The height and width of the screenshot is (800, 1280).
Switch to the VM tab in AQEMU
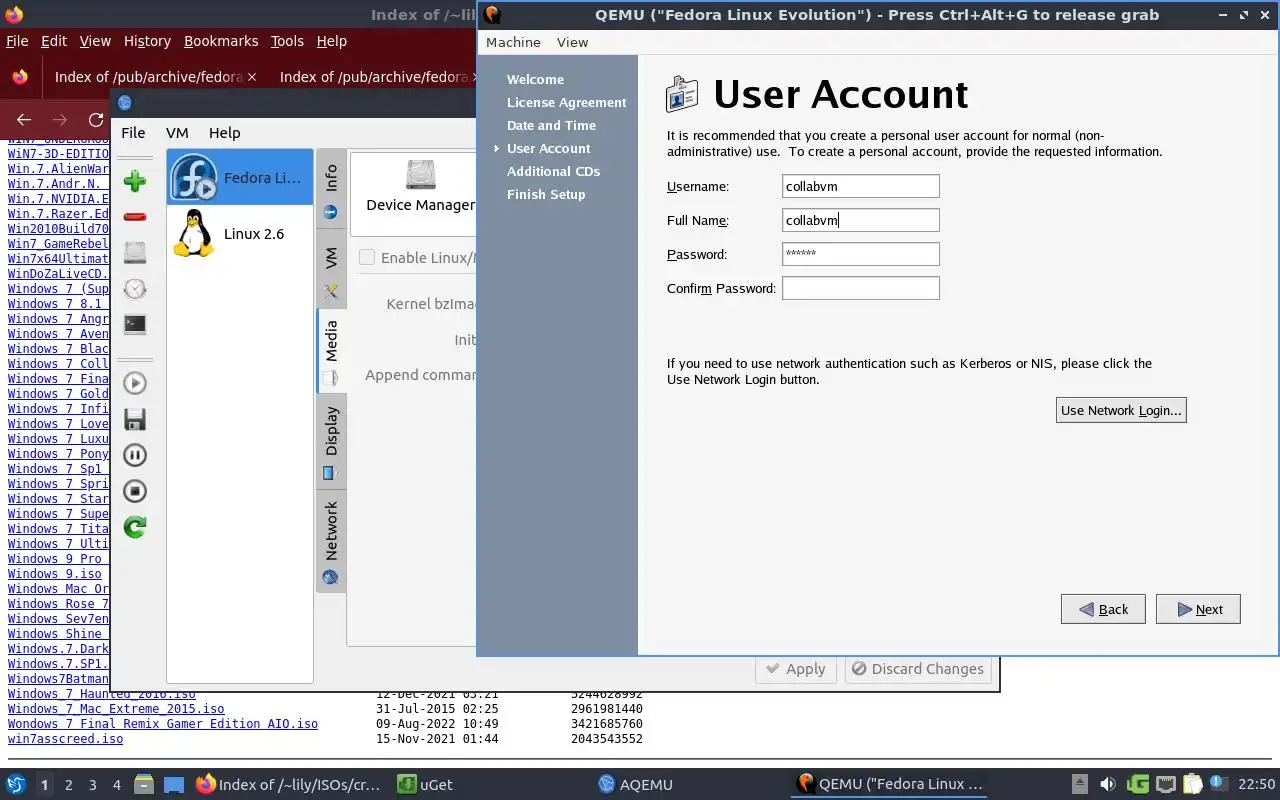click(x=331, y=270)
